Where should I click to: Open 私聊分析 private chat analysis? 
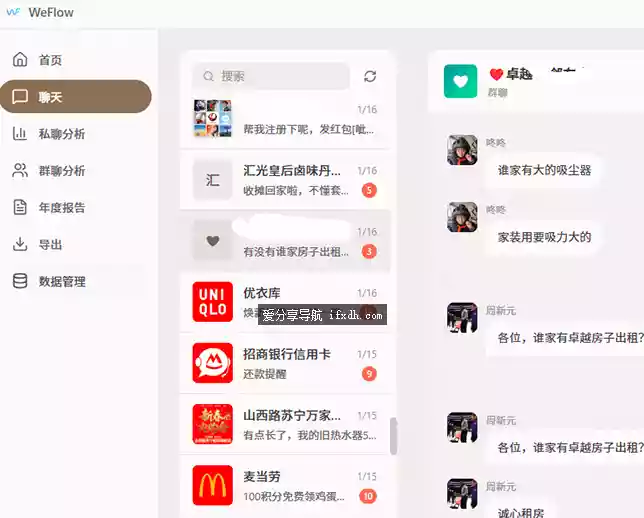pos(76,134)
